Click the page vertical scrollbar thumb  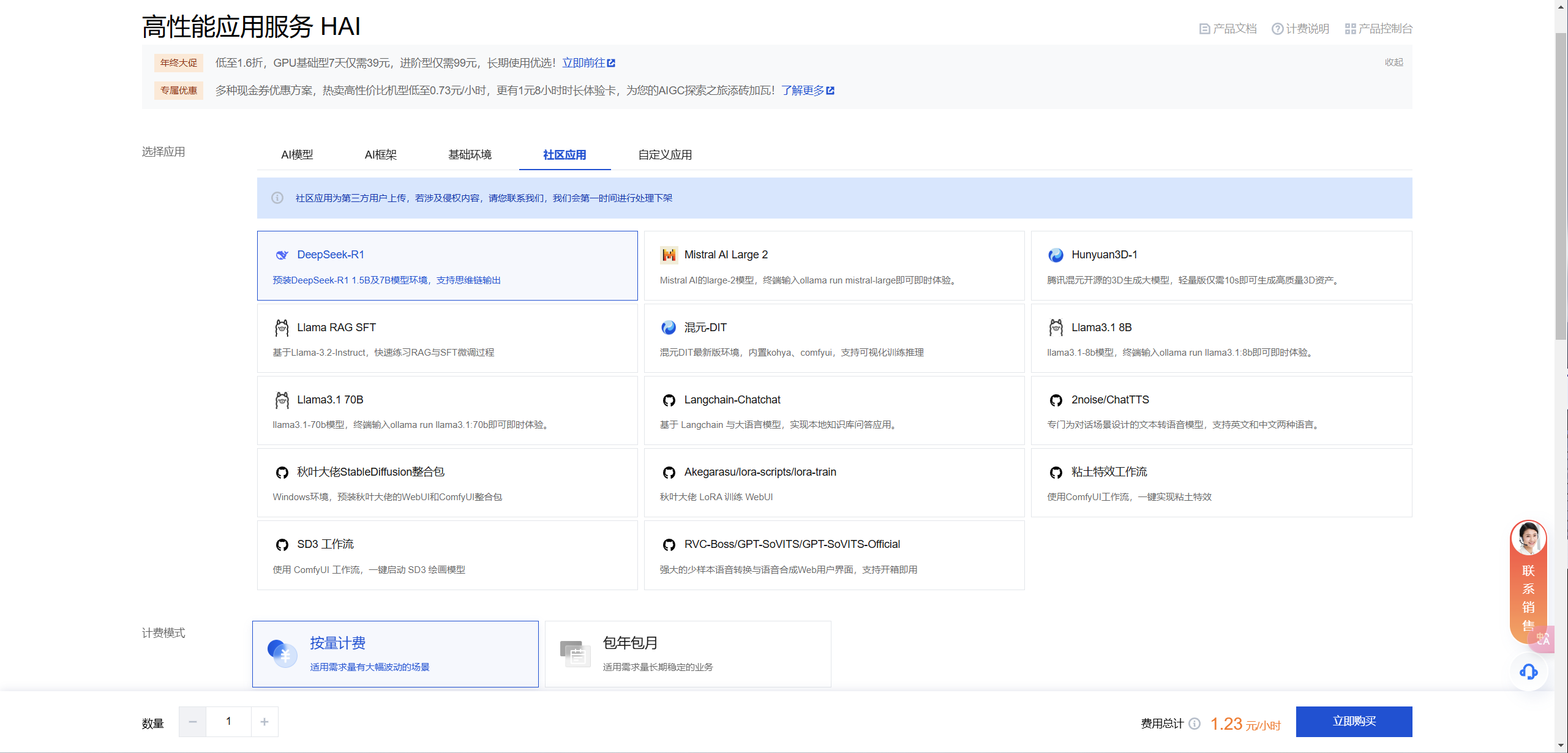[x=1561, y=184]
